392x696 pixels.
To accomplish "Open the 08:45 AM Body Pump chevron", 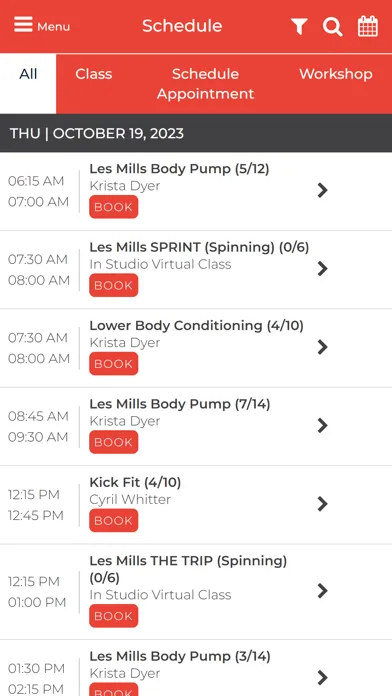I will point(322,425).
